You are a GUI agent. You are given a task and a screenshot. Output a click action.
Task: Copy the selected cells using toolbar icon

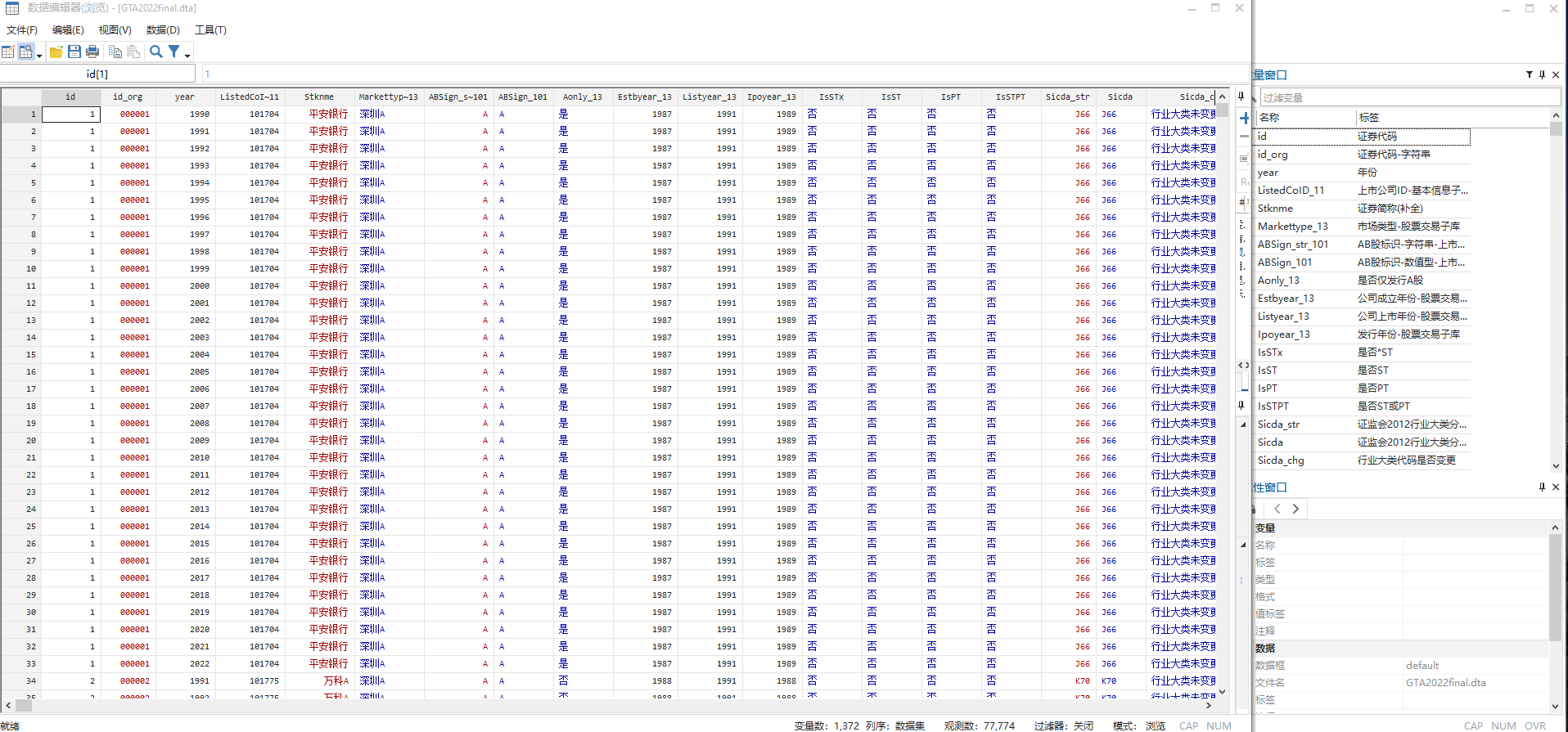tap(115, 52)
